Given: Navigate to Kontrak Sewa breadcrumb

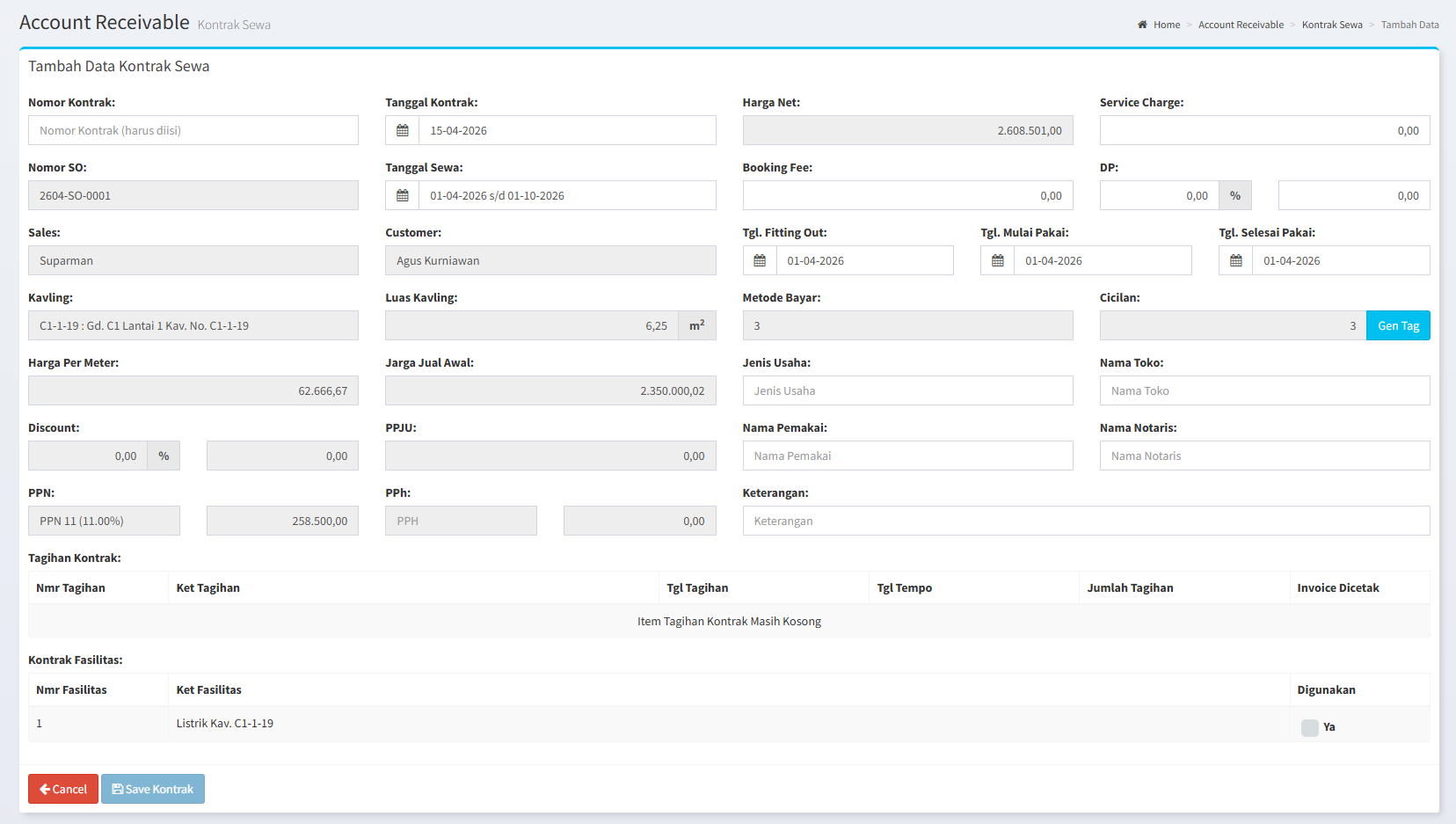Looking at the screenshot, I should (x=1332, y=25).
